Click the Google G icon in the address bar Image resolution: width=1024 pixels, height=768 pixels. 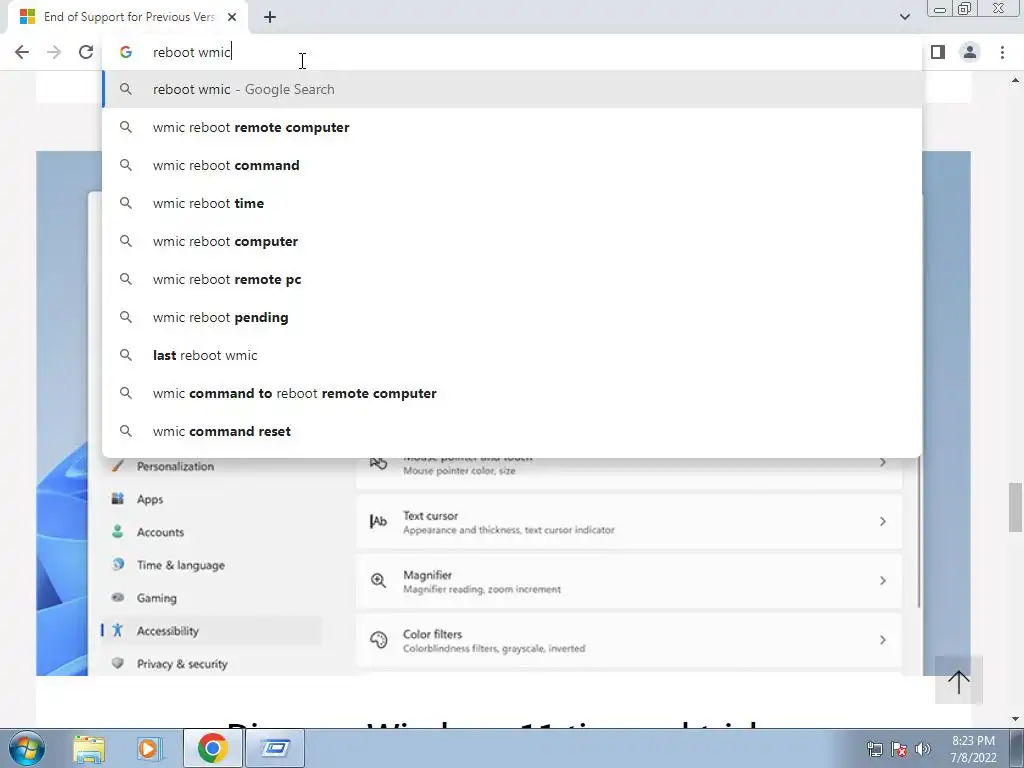[126, 52]
